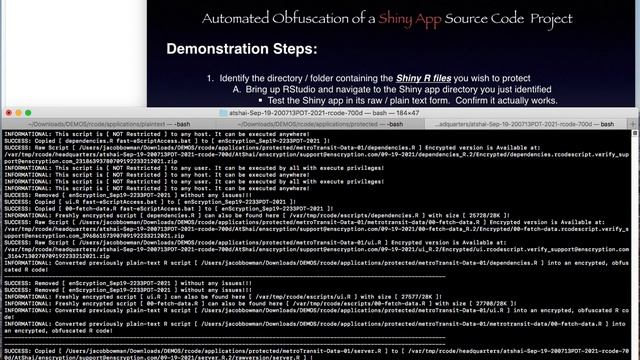Switch to the protected bash terminal tab

coord(320,124)
